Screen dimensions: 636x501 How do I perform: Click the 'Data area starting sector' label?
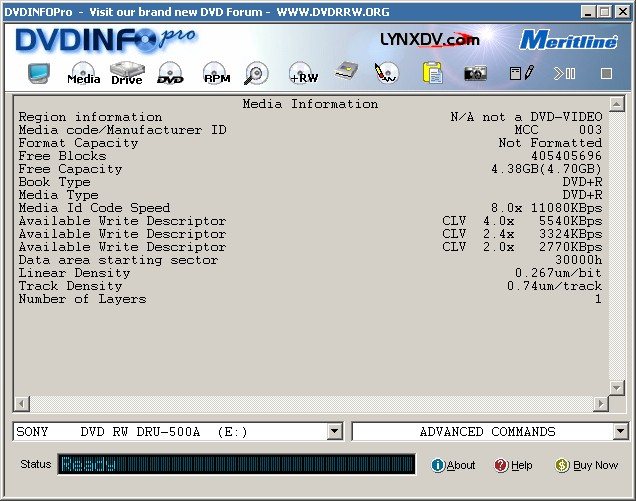118,260
